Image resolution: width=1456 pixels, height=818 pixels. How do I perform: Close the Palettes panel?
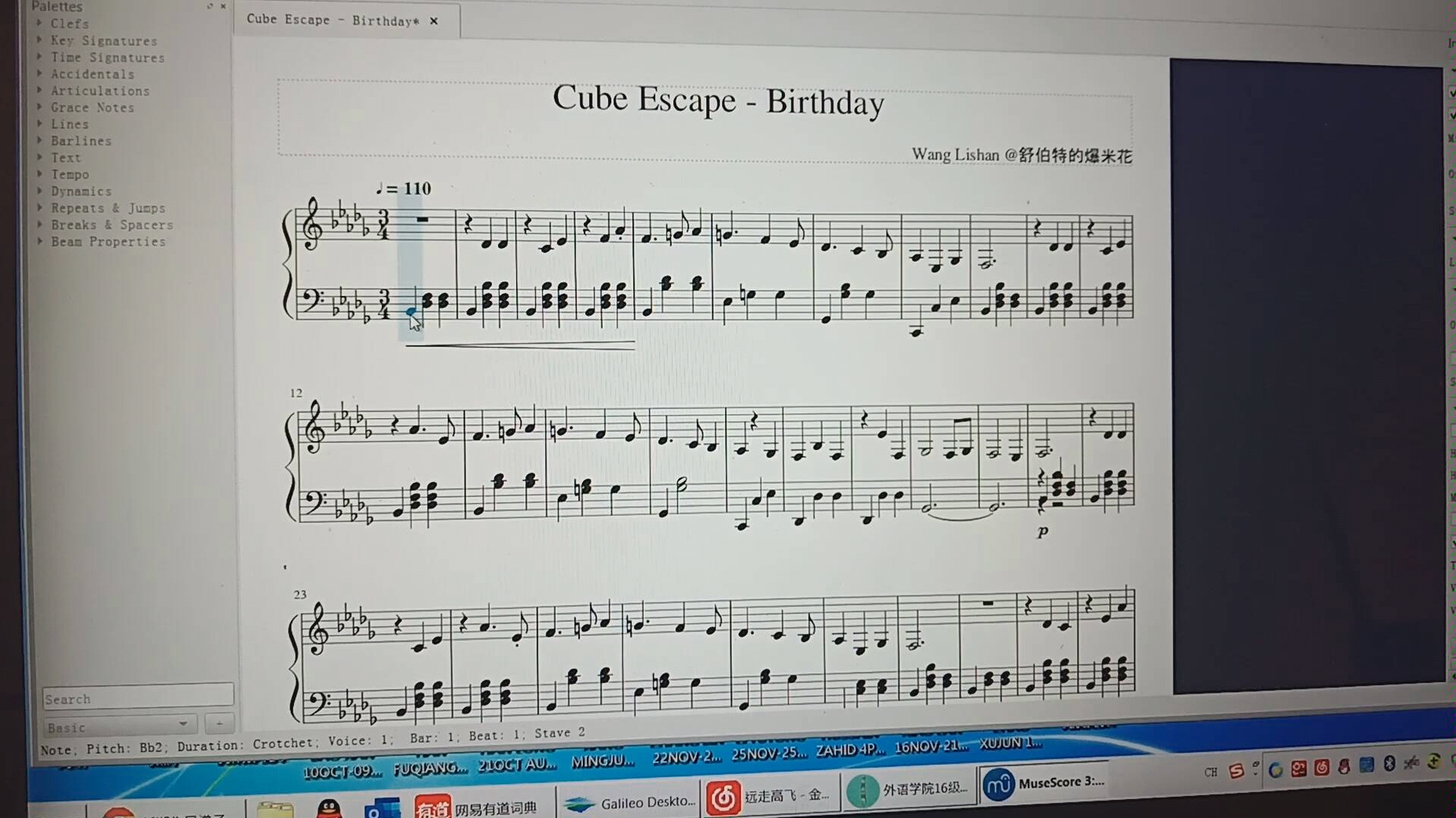223,6
